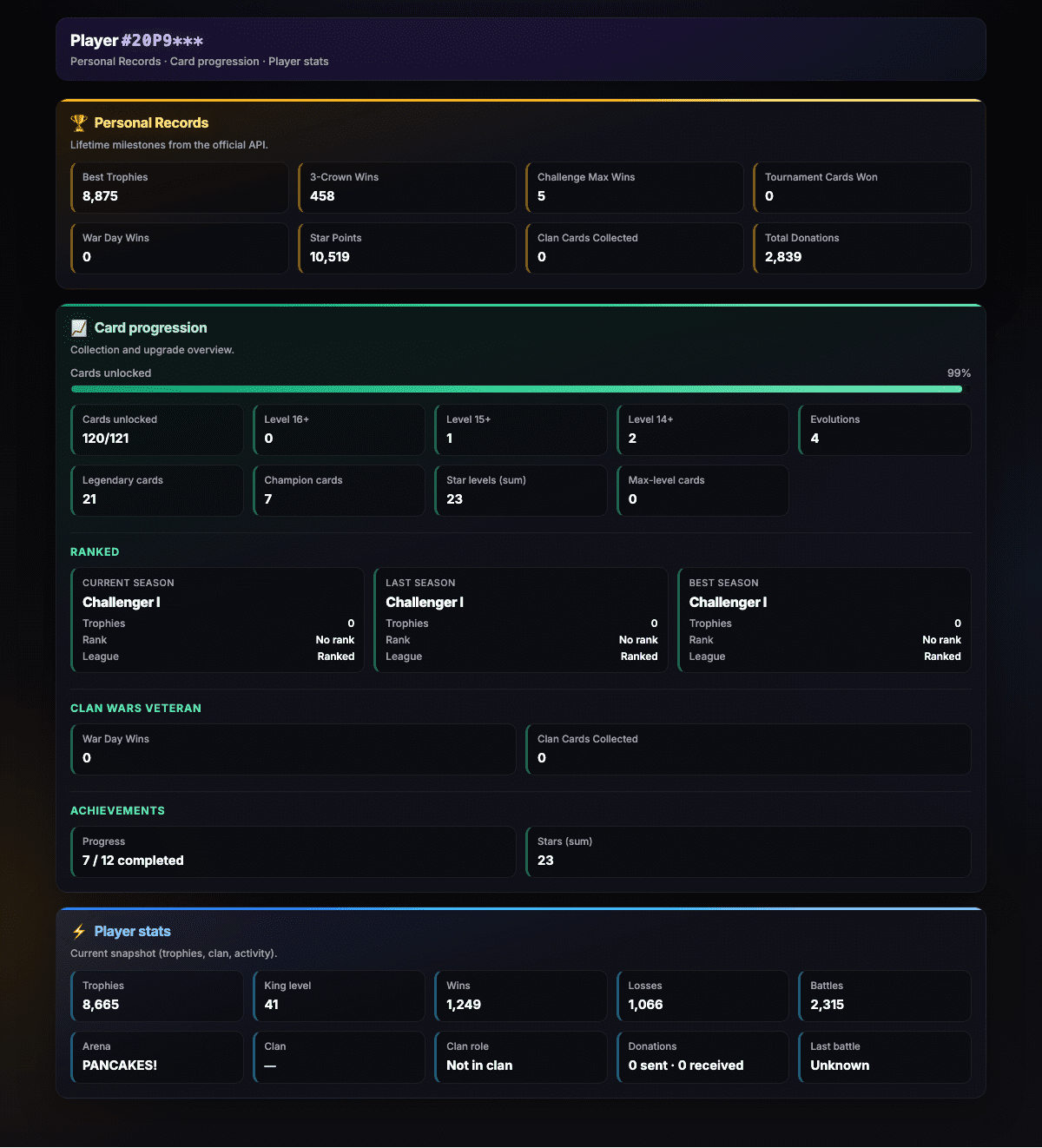The width and height of the screenshot is (1042, 1148).
Task: Click the lightning bolt icon beside Player stats
Action: tap(79, 932)
